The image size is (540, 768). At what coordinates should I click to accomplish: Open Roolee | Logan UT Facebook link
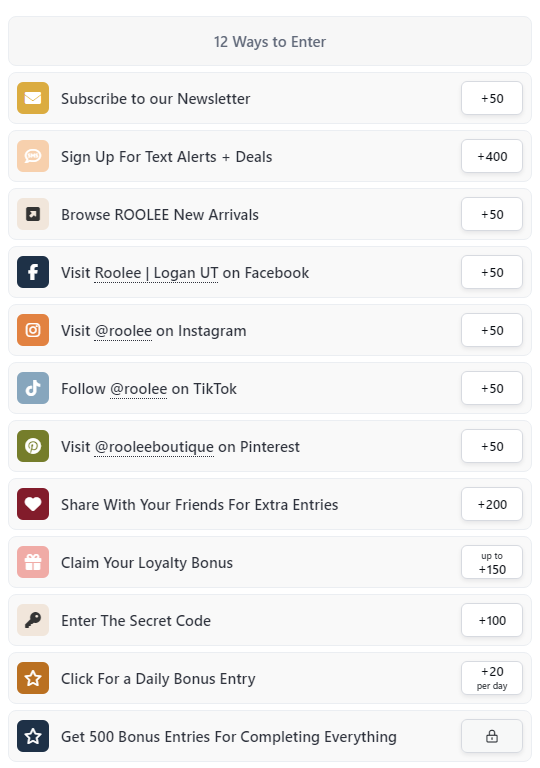(156, 273)
